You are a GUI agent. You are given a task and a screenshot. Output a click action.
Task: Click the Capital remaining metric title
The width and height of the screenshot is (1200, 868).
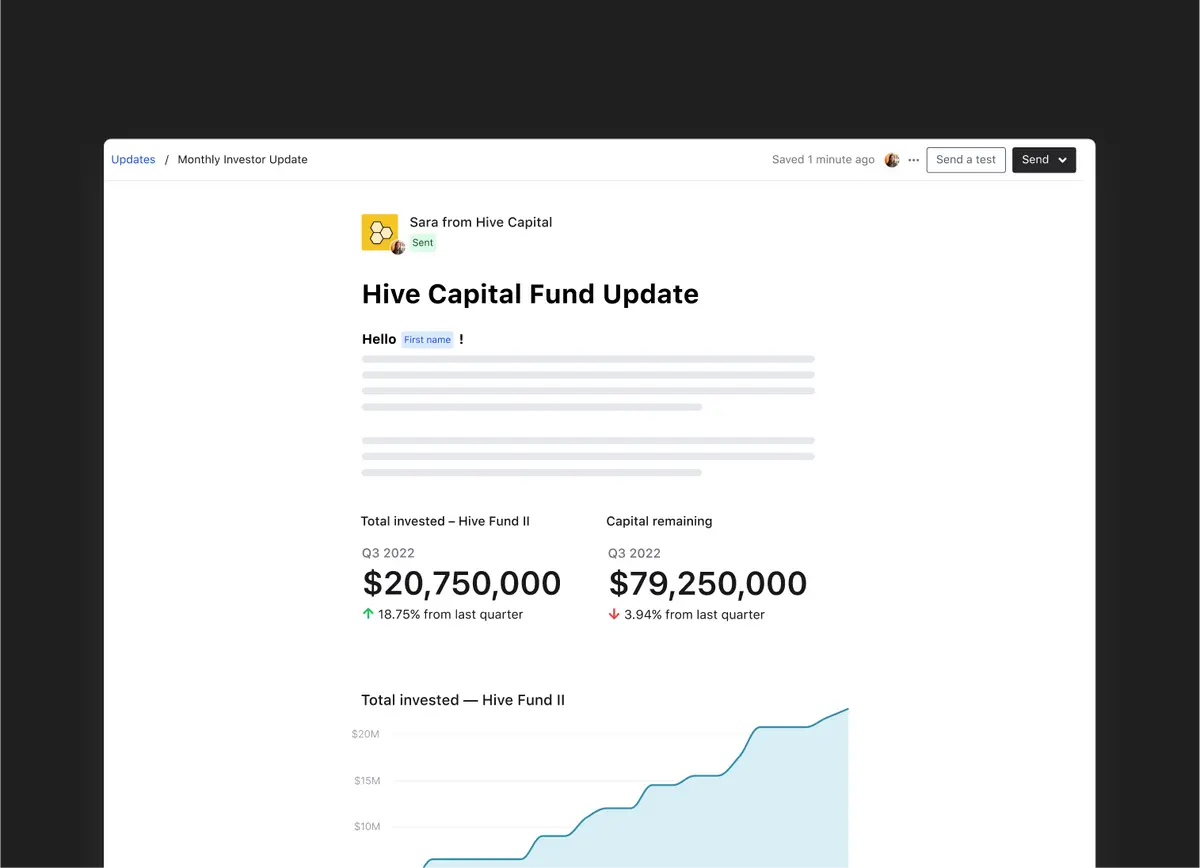point(659,521)
